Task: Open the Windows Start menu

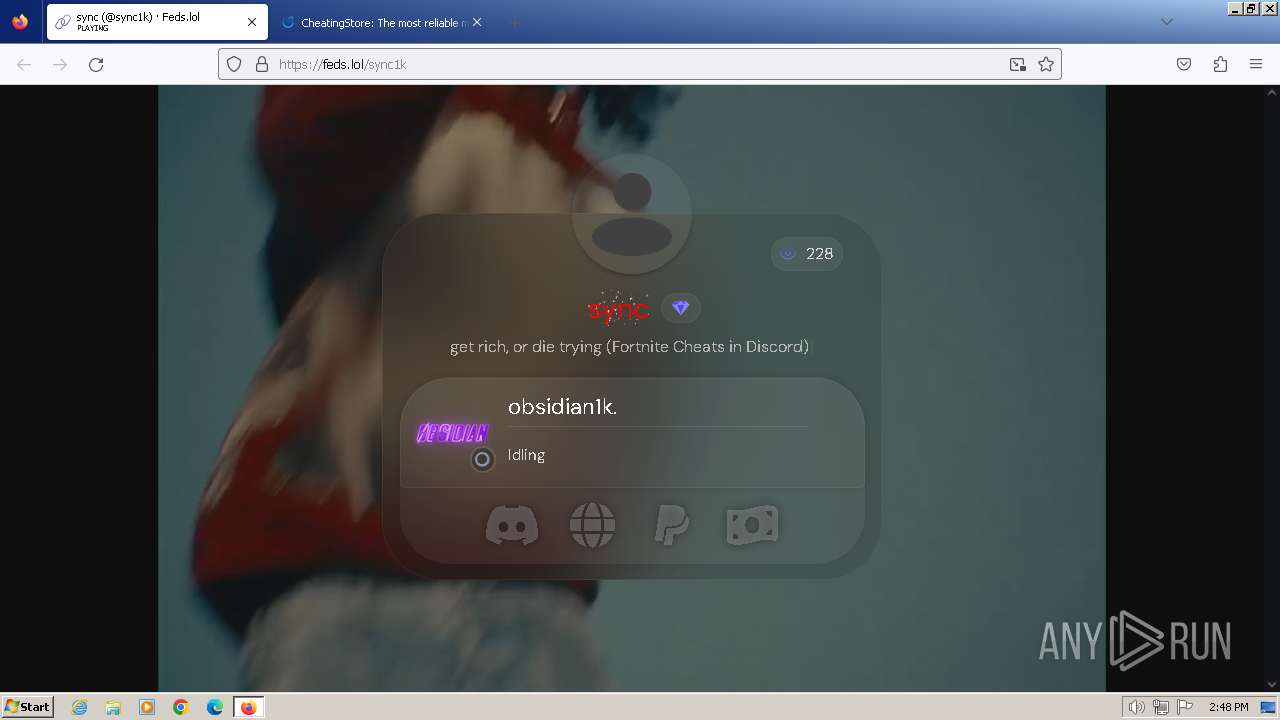Action: [27, 707]
